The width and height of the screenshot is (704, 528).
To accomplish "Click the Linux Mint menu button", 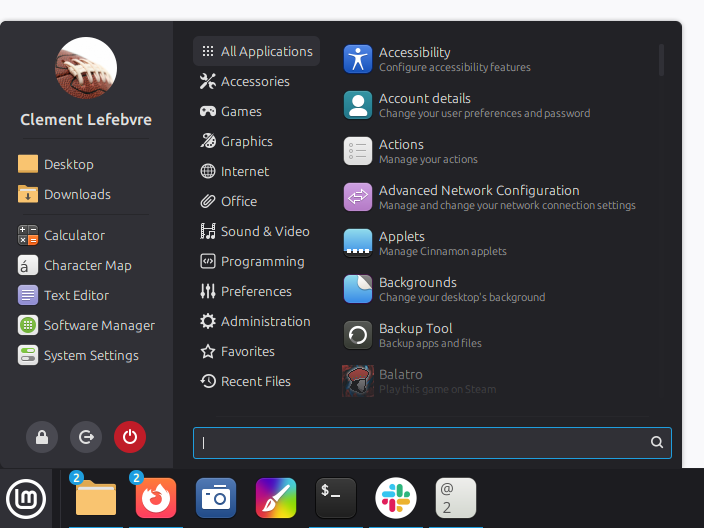I will click(x=26, y=497).
